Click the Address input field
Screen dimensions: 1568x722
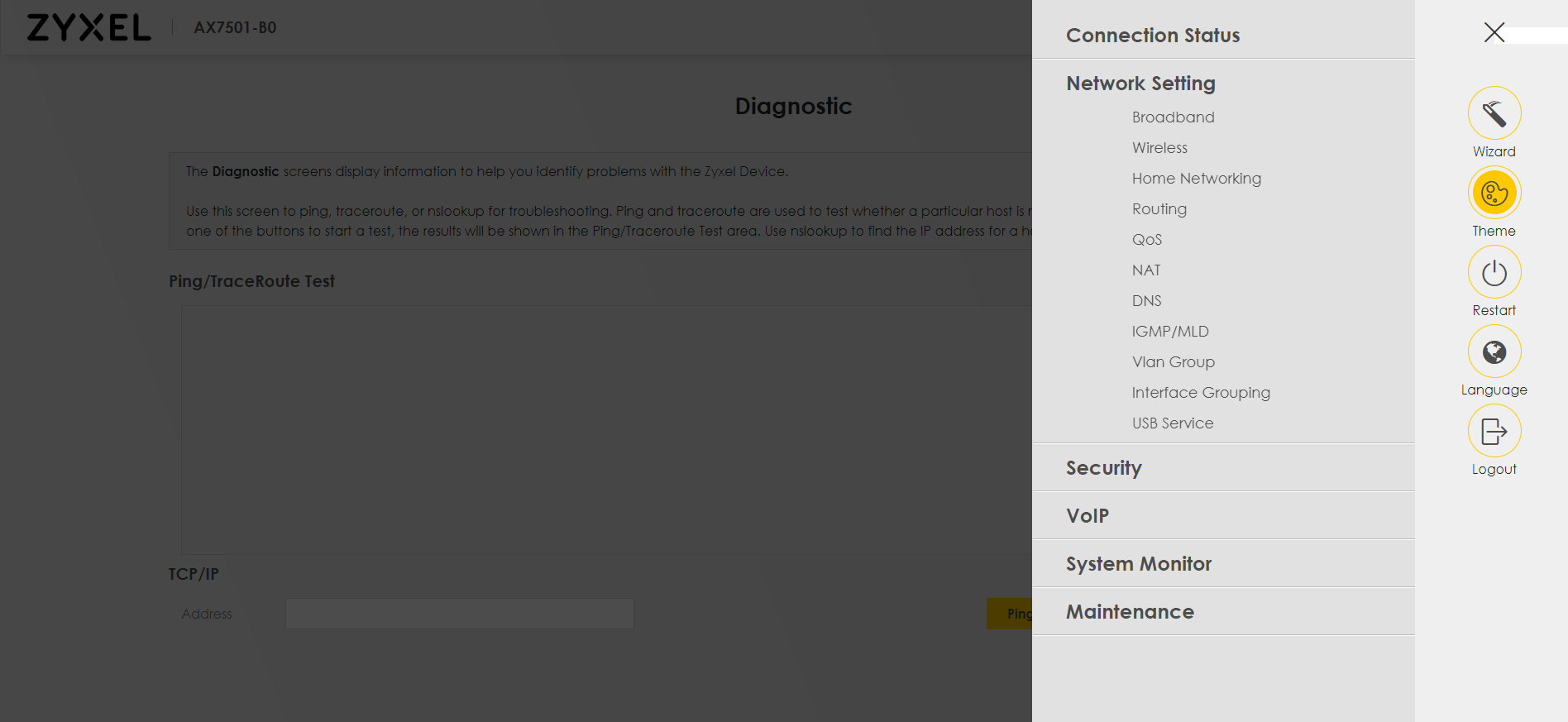coord(459,614)
